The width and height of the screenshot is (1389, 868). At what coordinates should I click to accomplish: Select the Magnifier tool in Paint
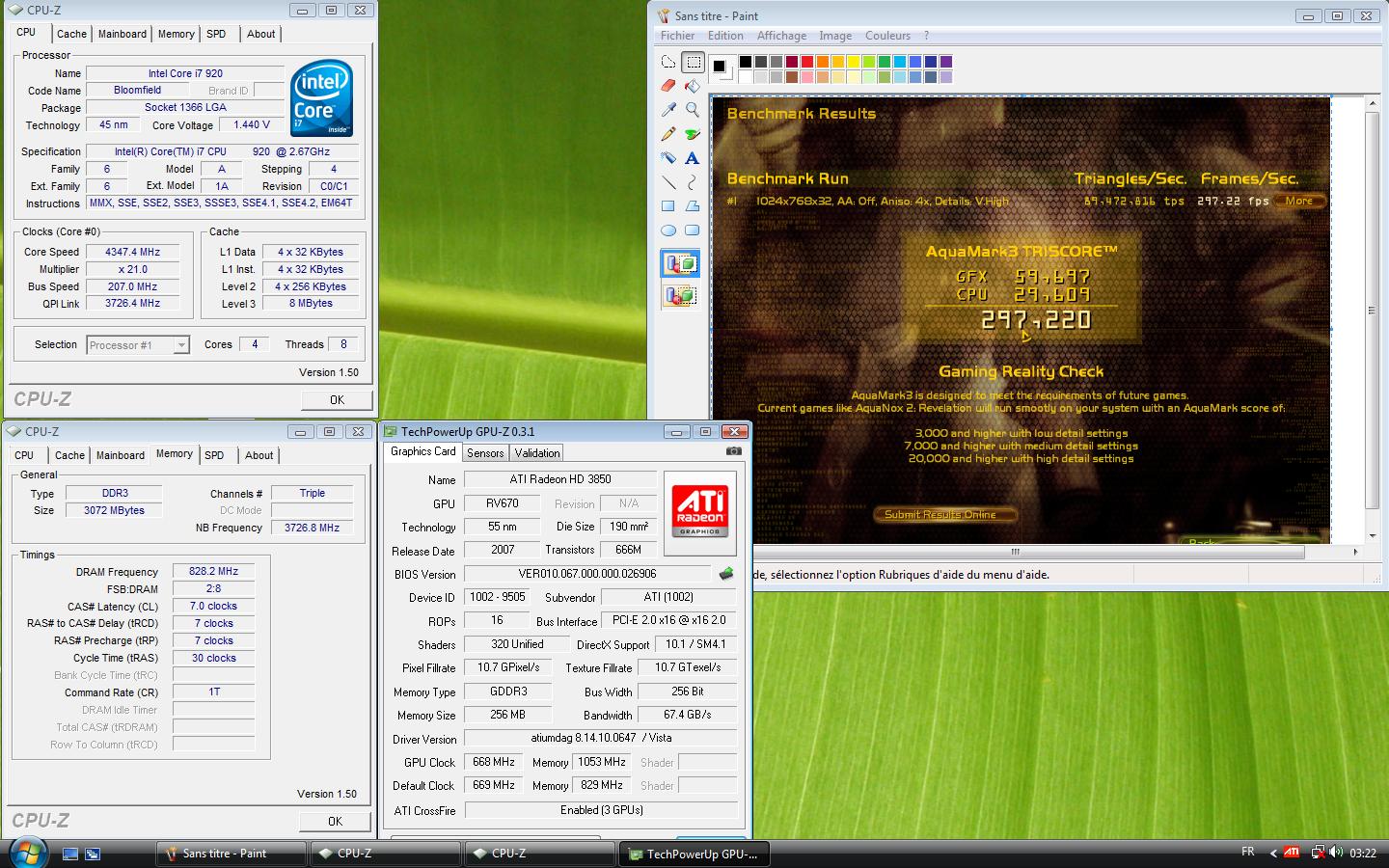pos(693,110)
